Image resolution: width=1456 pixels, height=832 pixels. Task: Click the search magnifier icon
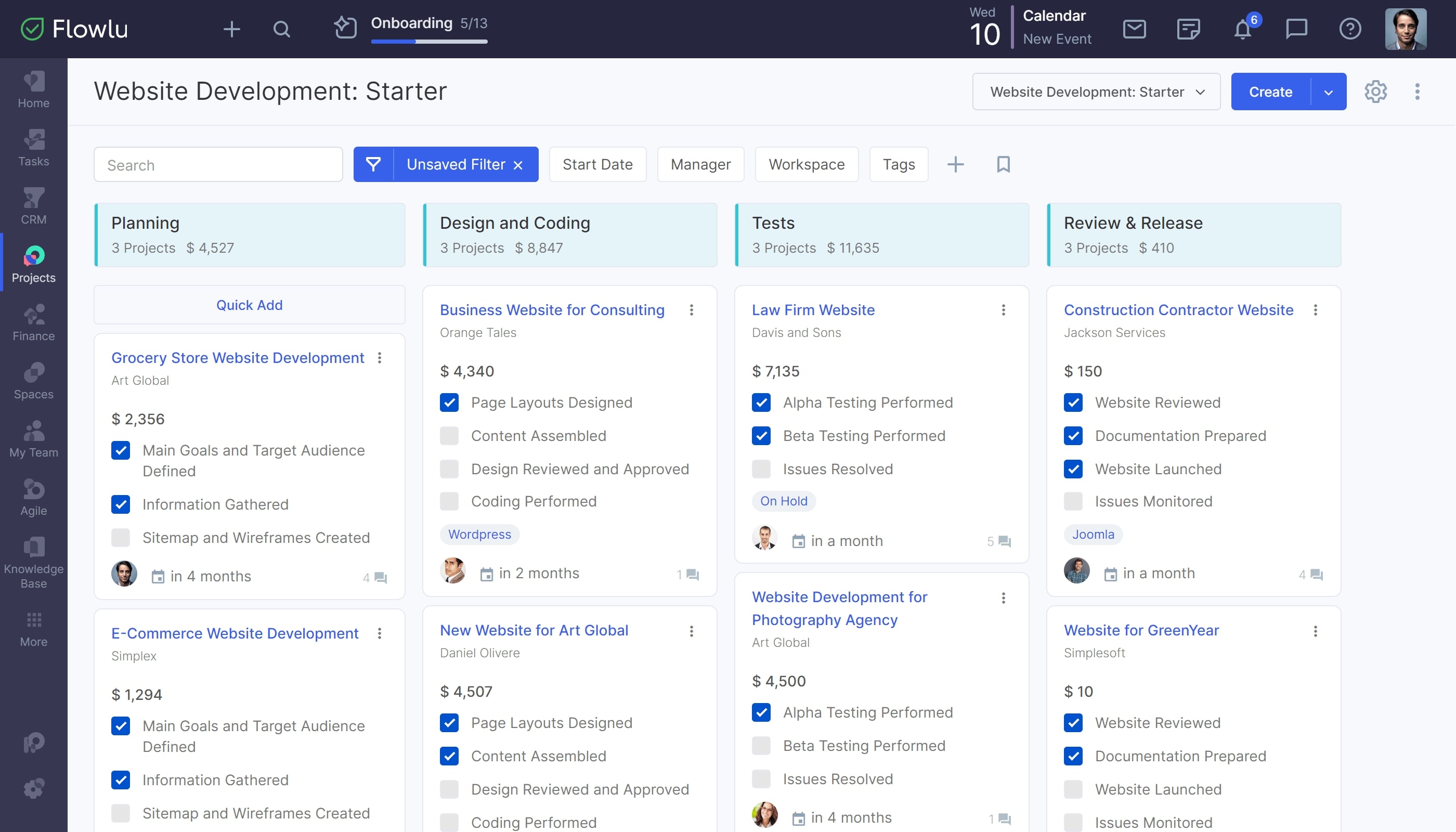coord(281,29)
